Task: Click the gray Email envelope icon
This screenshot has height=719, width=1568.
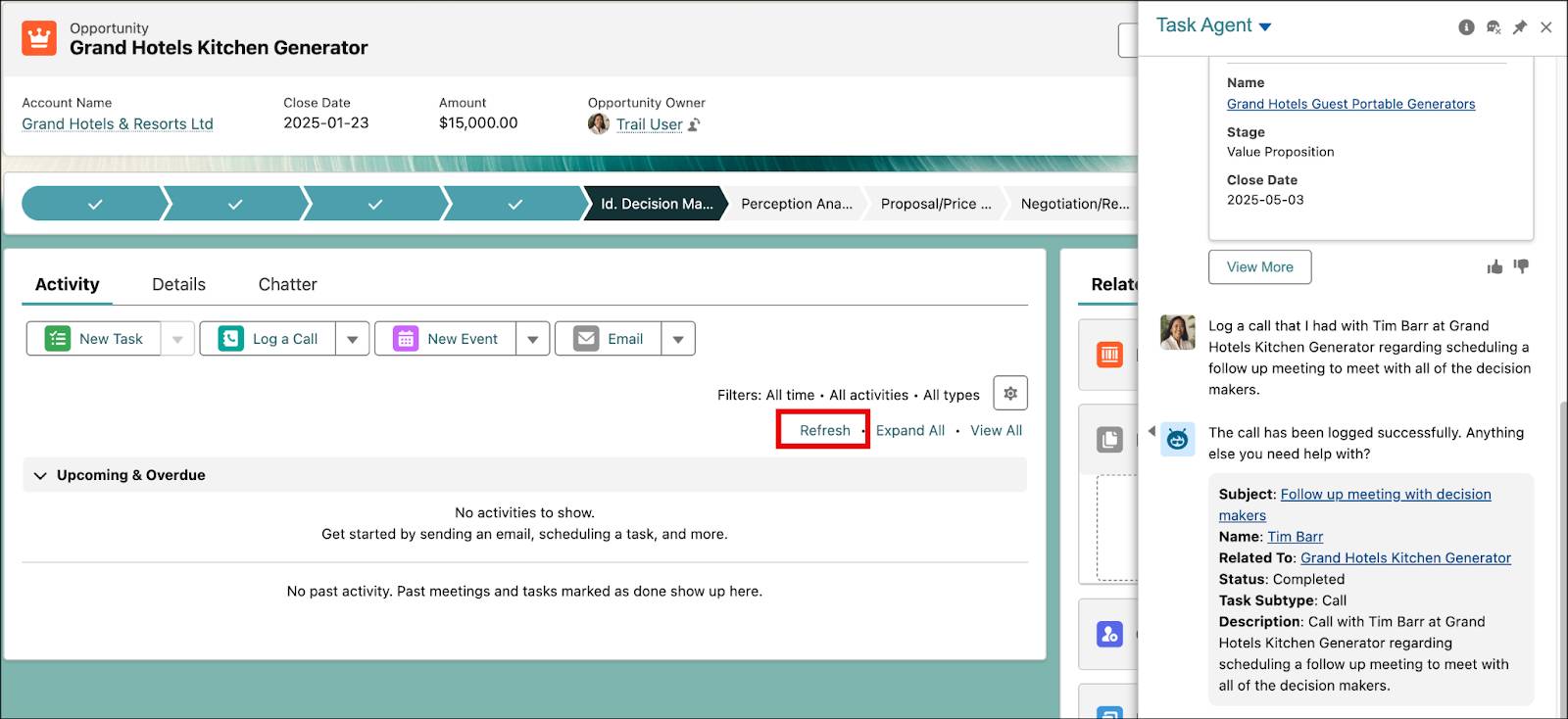Action: click(x=586, y=339)
